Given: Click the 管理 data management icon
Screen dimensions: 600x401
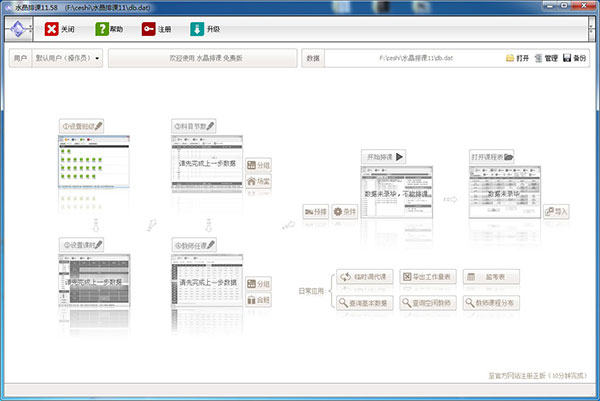Looking at the screenshot, I should coord(546,59).
